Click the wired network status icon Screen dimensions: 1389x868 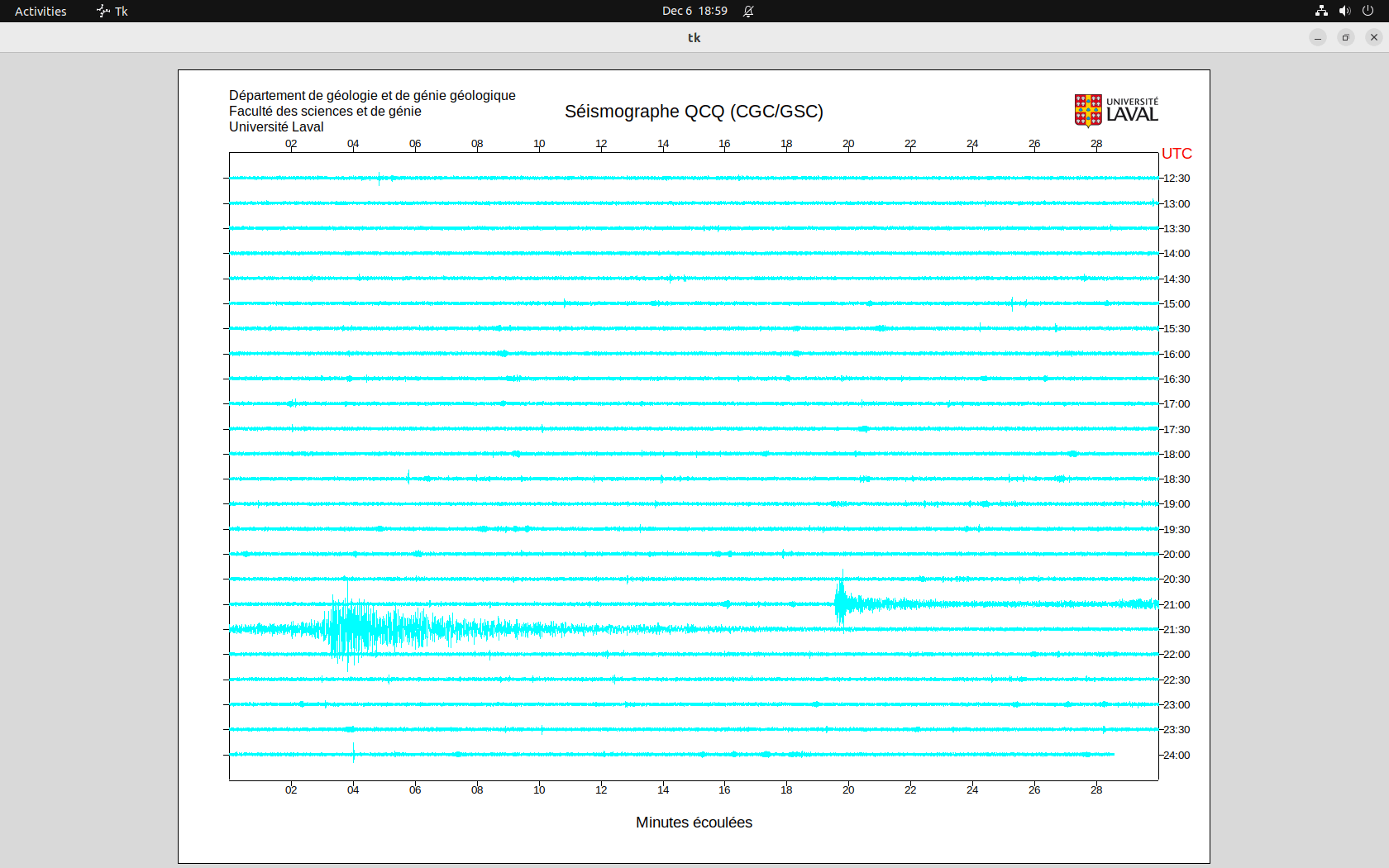tap(1321, 11)
